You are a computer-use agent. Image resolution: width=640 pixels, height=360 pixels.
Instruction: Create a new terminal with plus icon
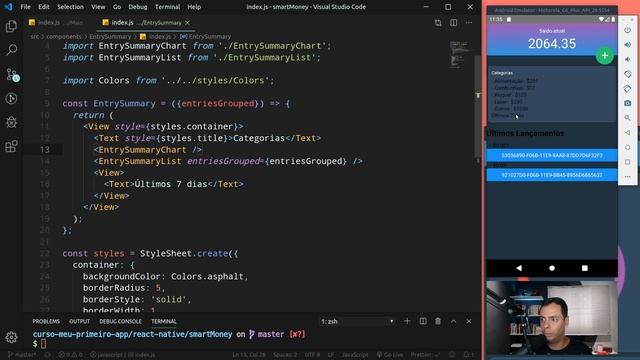coord(407,321)
